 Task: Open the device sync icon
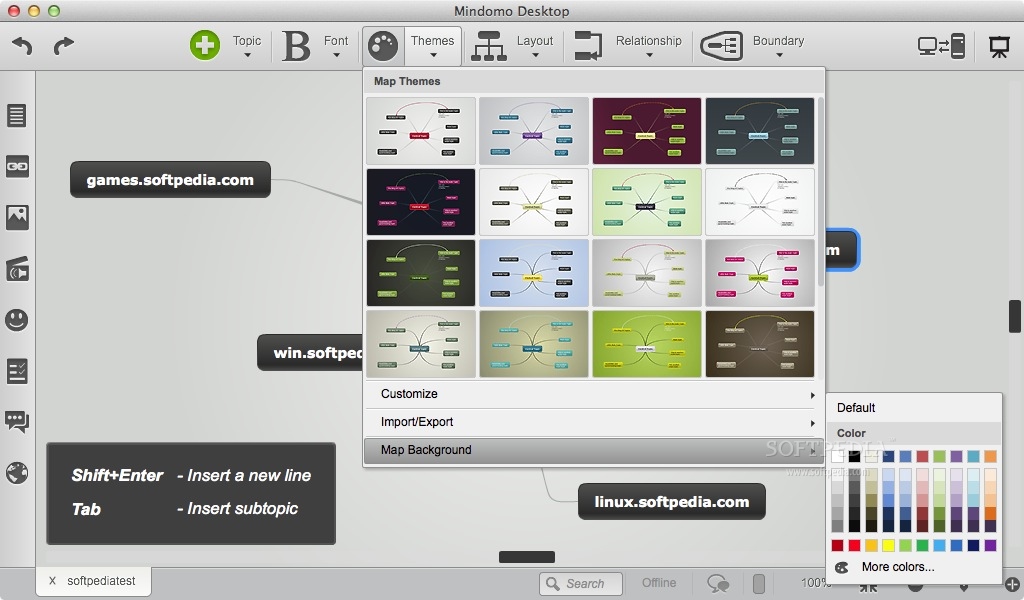[x=941, y=46]
